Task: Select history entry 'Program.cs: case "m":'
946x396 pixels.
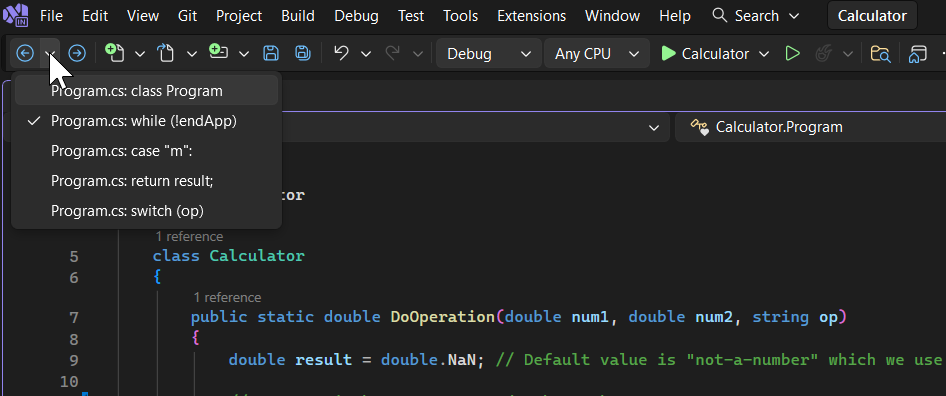Action: pos(146,151)
